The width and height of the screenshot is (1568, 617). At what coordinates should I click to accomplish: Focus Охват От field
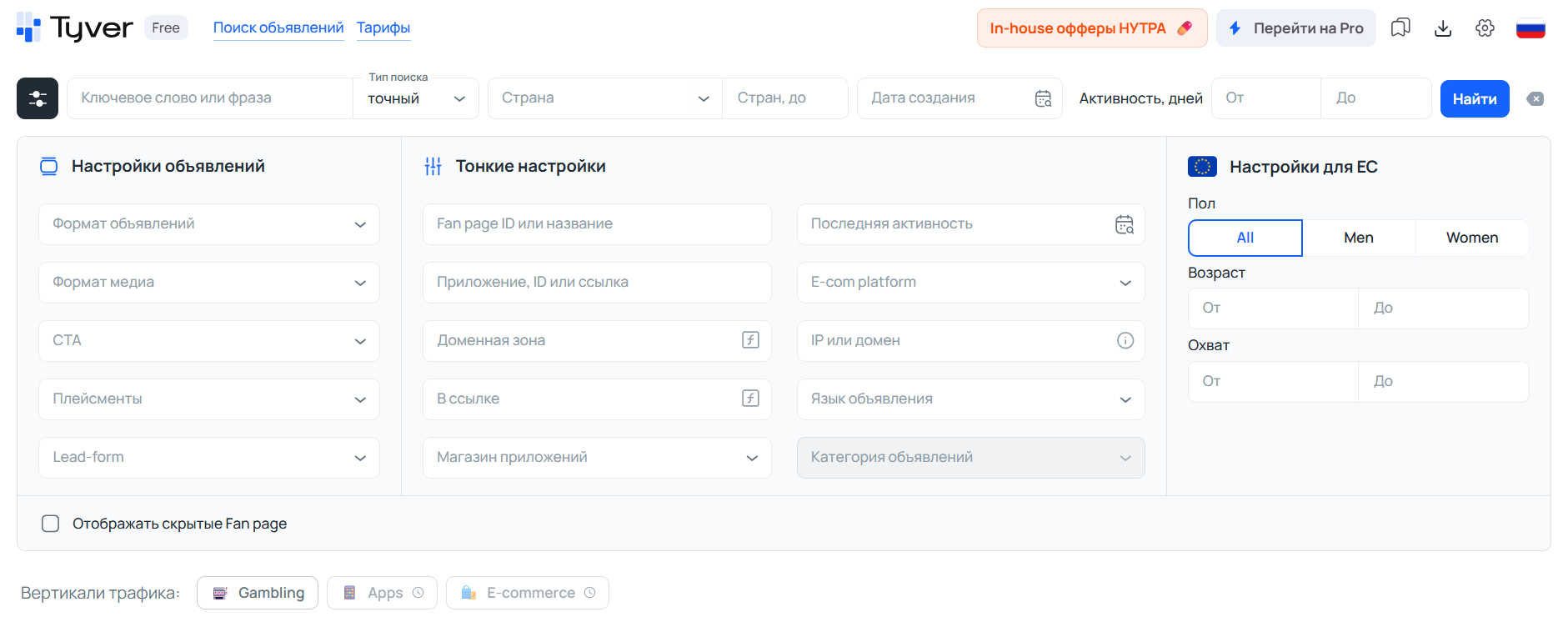pyautogui.click(x=1273, y=382)
